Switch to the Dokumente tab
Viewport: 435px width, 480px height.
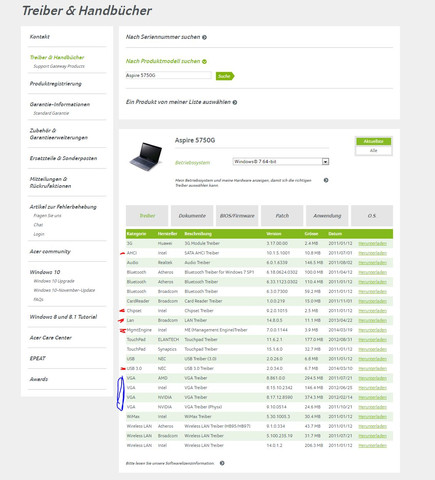[x=192, y=216]
